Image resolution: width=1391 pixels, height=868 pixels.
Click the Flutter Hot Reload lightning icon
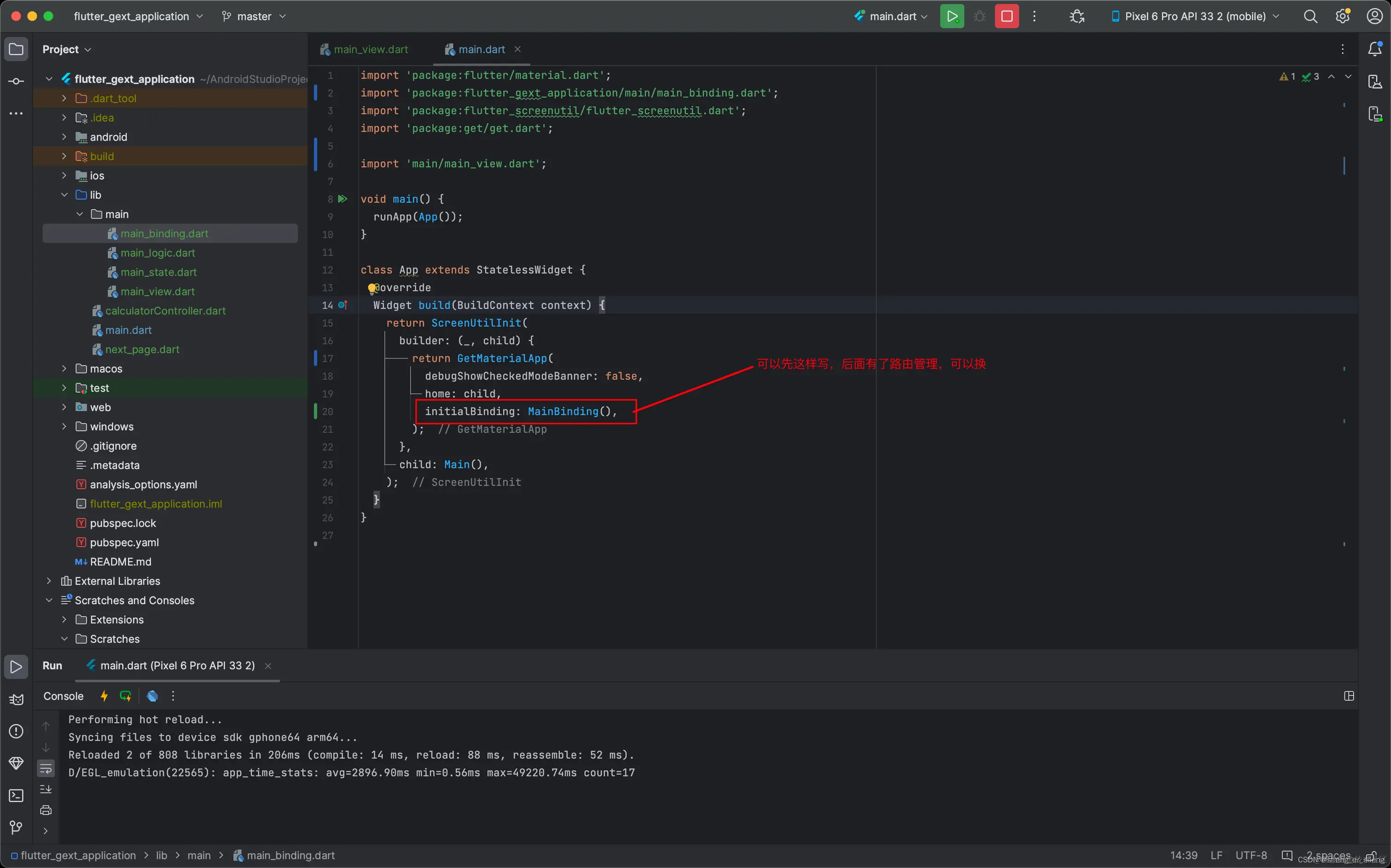pyautogui.click(x=104, y=696)
